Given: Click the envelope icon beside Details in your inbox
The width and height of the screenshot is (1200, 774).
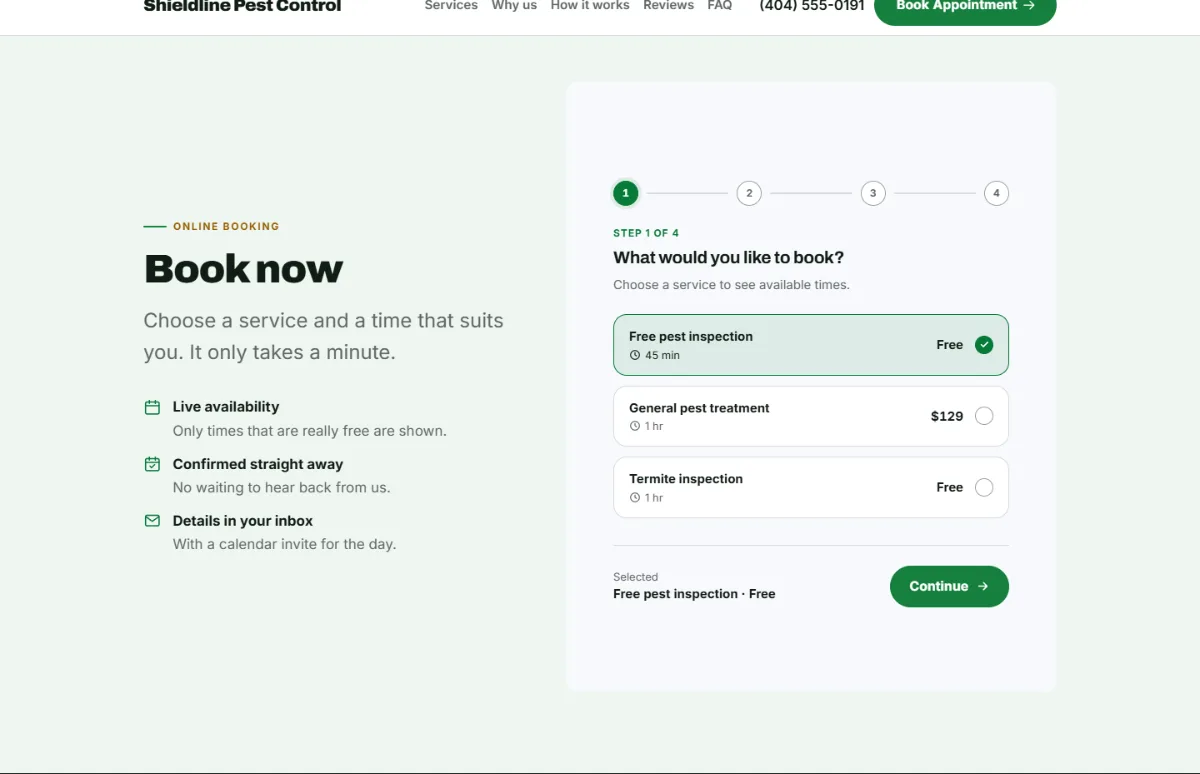Looking at the screenshot, I should click(x=152, y=521).
